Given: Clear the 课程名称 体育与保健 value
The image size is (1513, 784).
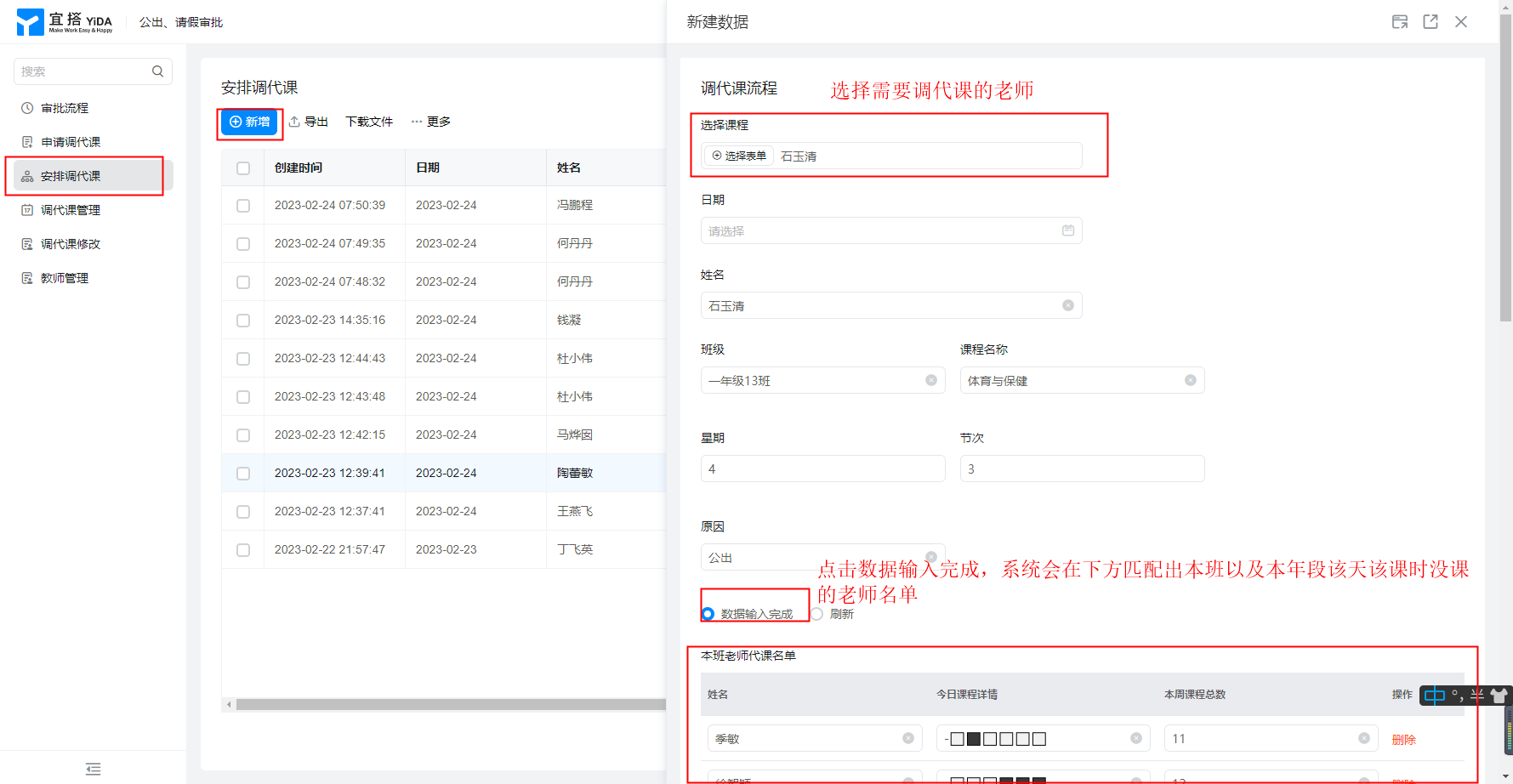Looking at the screenshot, I should (x=1191, y=380).
